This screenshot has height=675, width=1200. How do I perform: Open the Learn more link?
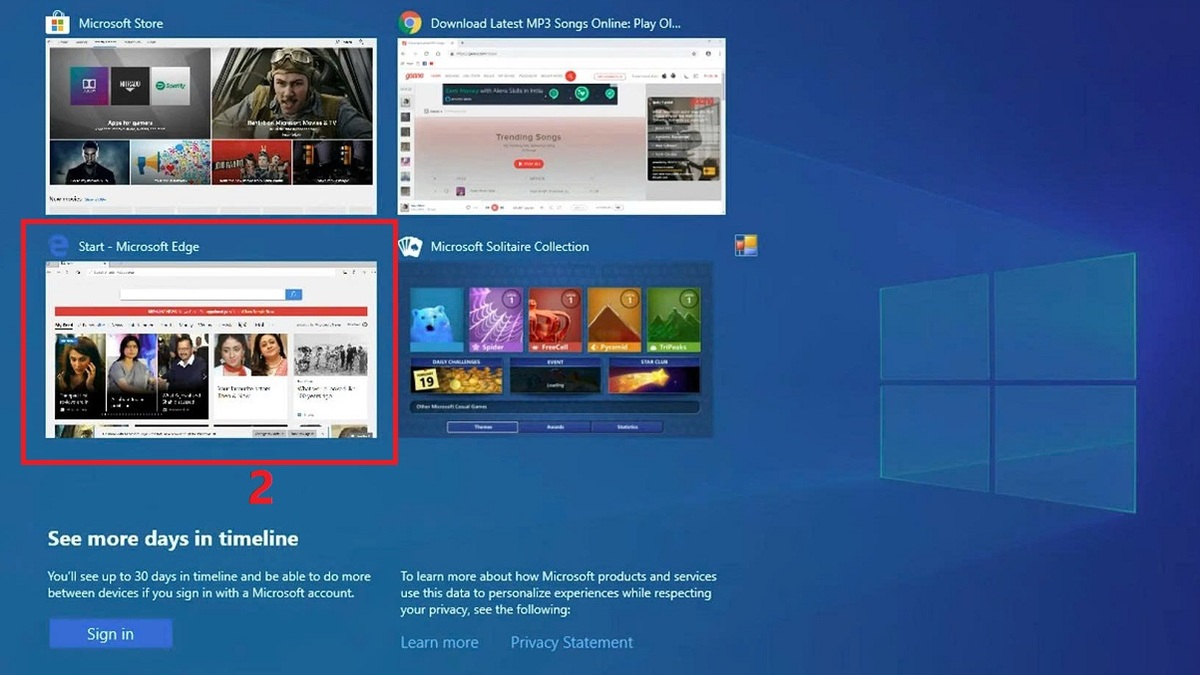(x=439, y=642)
